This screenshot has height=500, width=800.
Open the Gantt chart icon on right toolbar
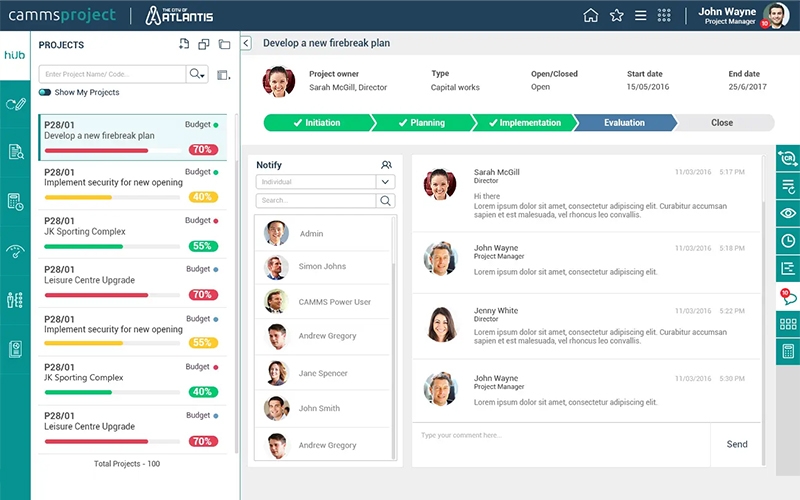pyautogui.click(x=788, y=268)
